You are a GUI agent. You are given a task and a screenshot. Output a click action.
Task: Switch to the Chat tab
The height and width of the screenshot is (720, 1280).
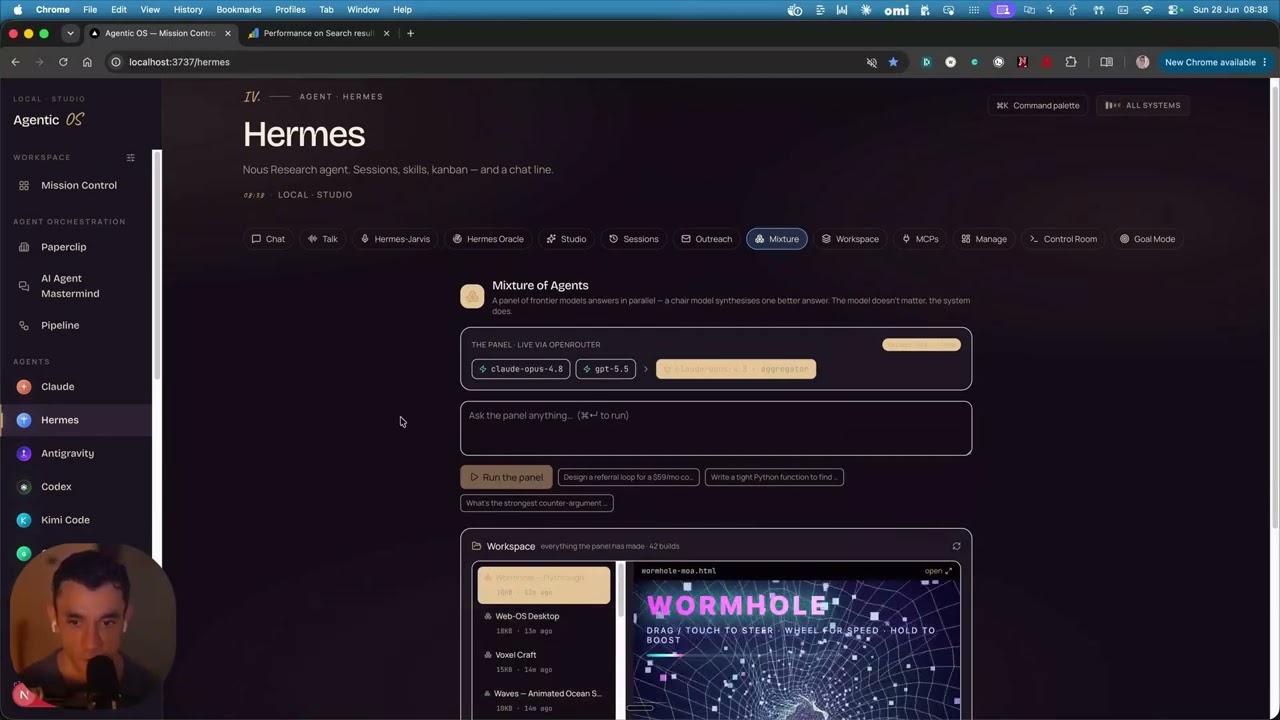point(268,239)
